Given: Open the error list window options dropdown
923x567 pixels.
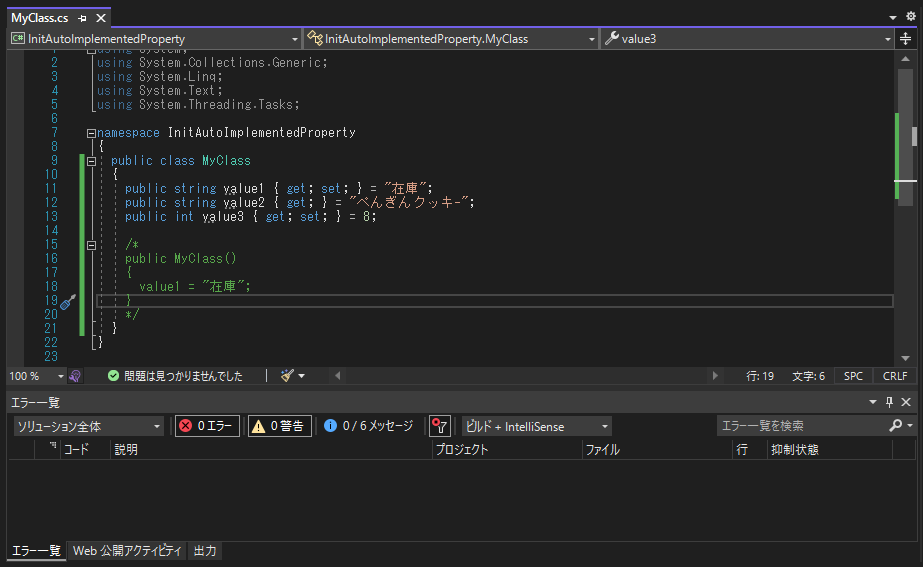Looking at the screenshot, I should coord(872,402).
